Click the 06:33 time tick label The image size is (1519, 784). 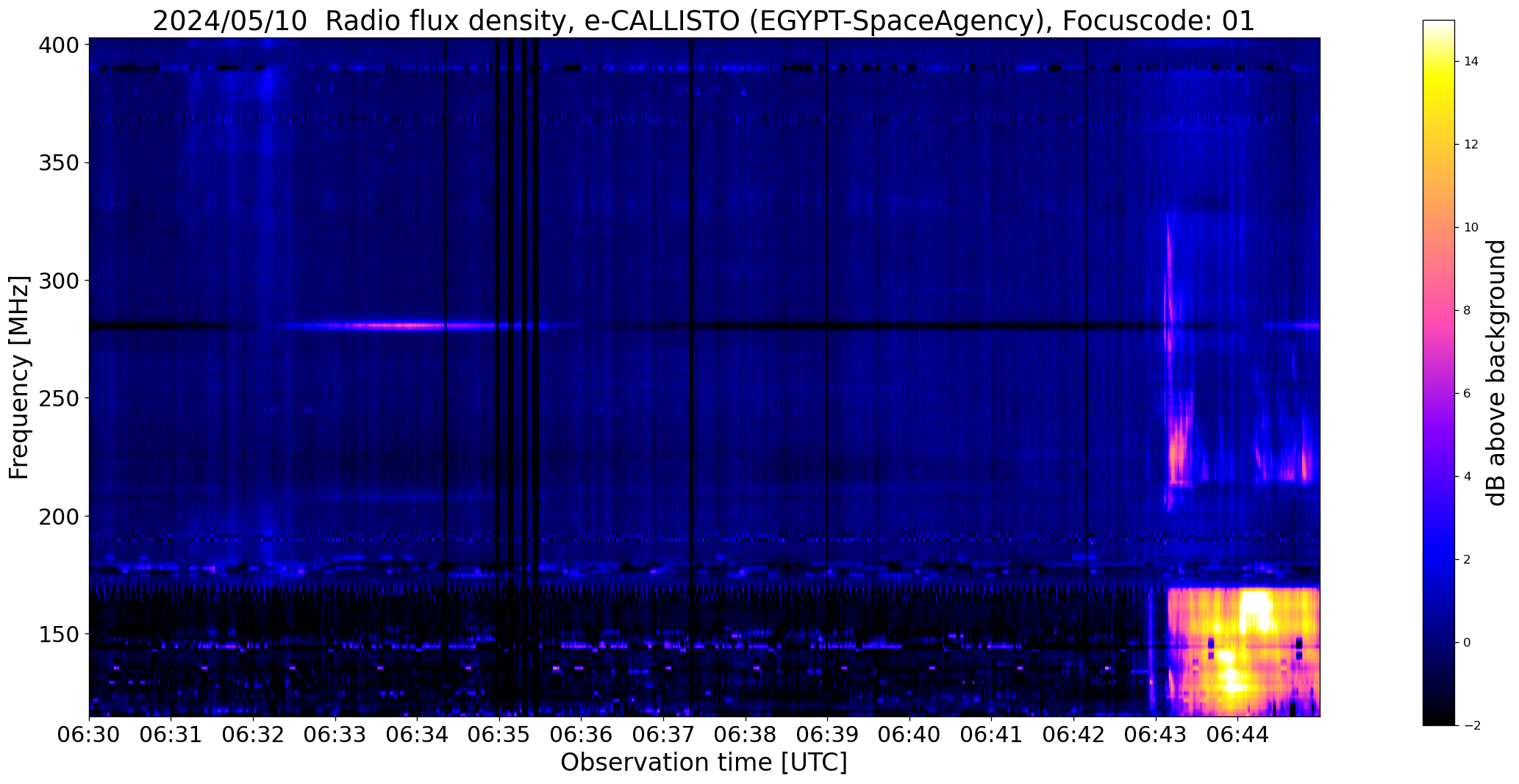click(335, 733)
